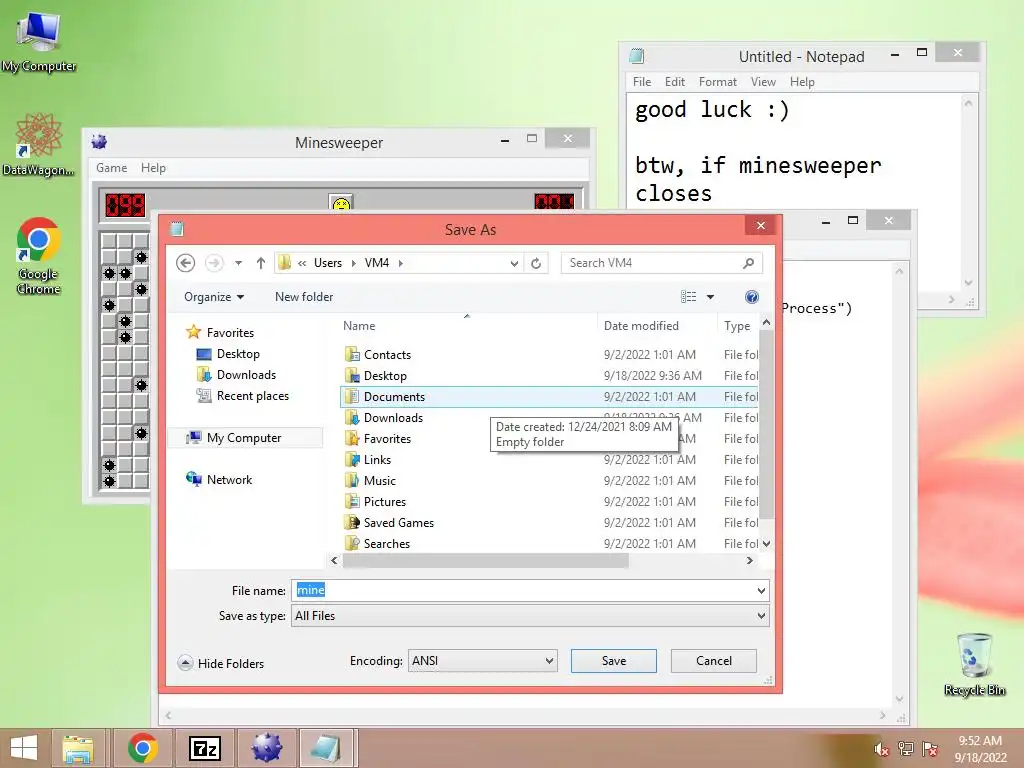Image resolution: width=1024 pixels, height=768 pixels.
Task: Expand address bar previous locations dropdown
Action: pyautogui.click(x=514, y=263)
